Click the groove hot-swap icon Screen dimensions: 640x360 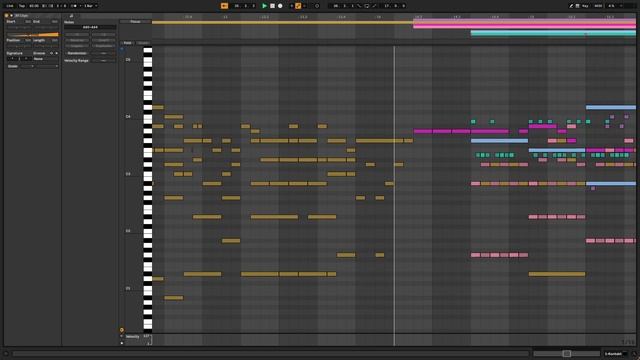(51, 53)
